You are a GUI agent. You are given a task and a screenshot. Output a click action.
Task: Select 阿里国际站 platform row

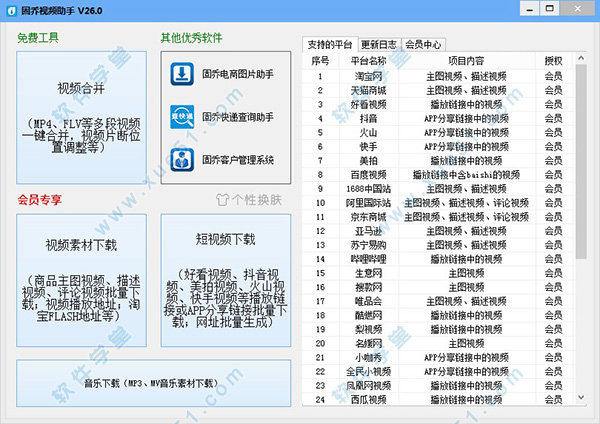click(438, 203)
